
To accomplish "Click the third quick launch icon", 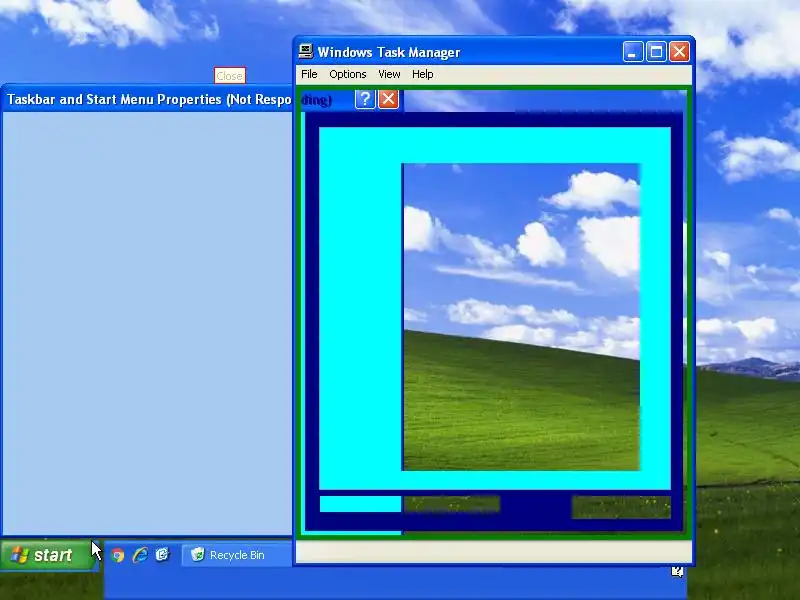I will tap(162, 555).
